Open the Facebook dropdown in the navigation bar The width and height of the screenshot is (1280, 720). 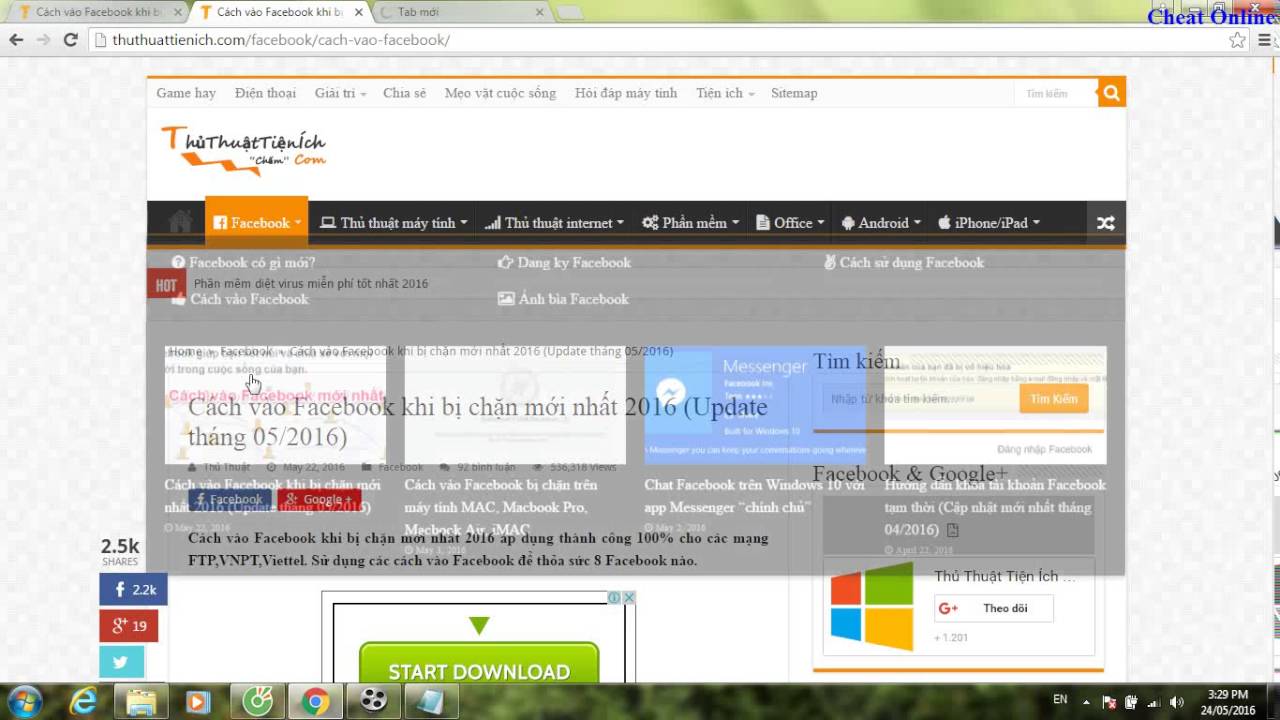pyautogui.click(x=257, y=222)
